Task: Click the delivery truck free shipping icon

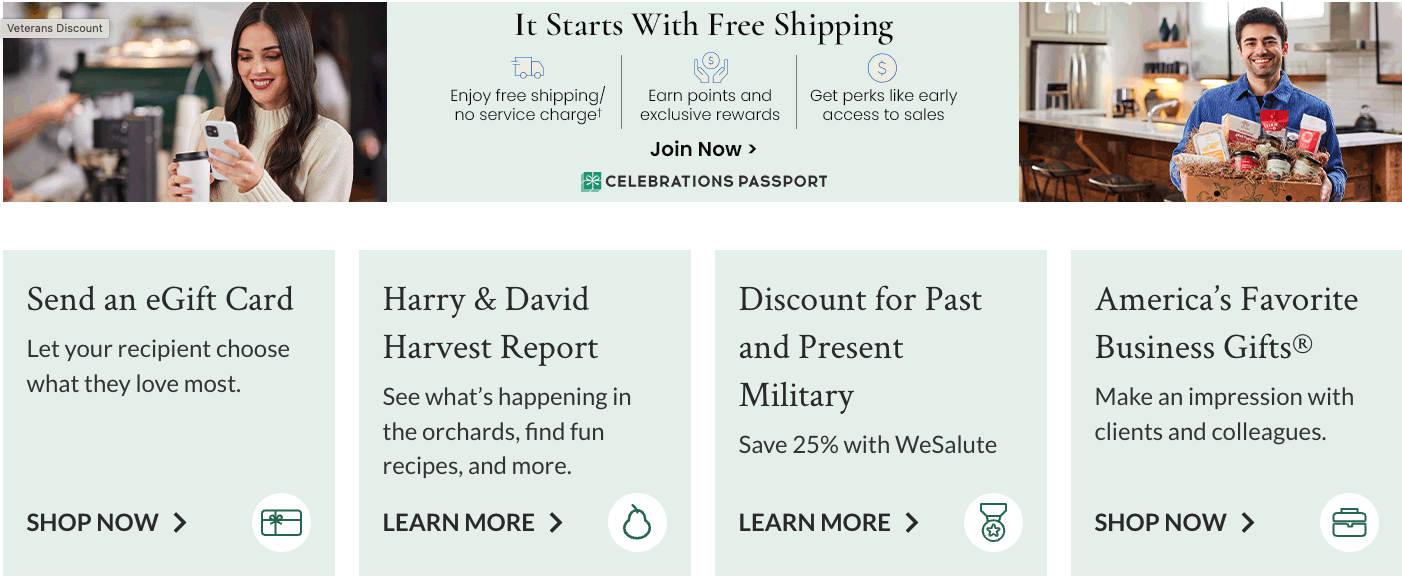Action: (527, 68)
